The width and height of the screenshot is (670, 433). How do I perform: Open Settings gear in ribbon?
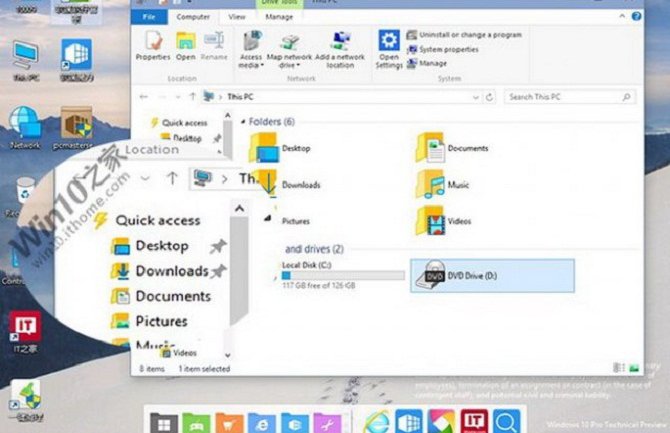[x=389, y=49]
